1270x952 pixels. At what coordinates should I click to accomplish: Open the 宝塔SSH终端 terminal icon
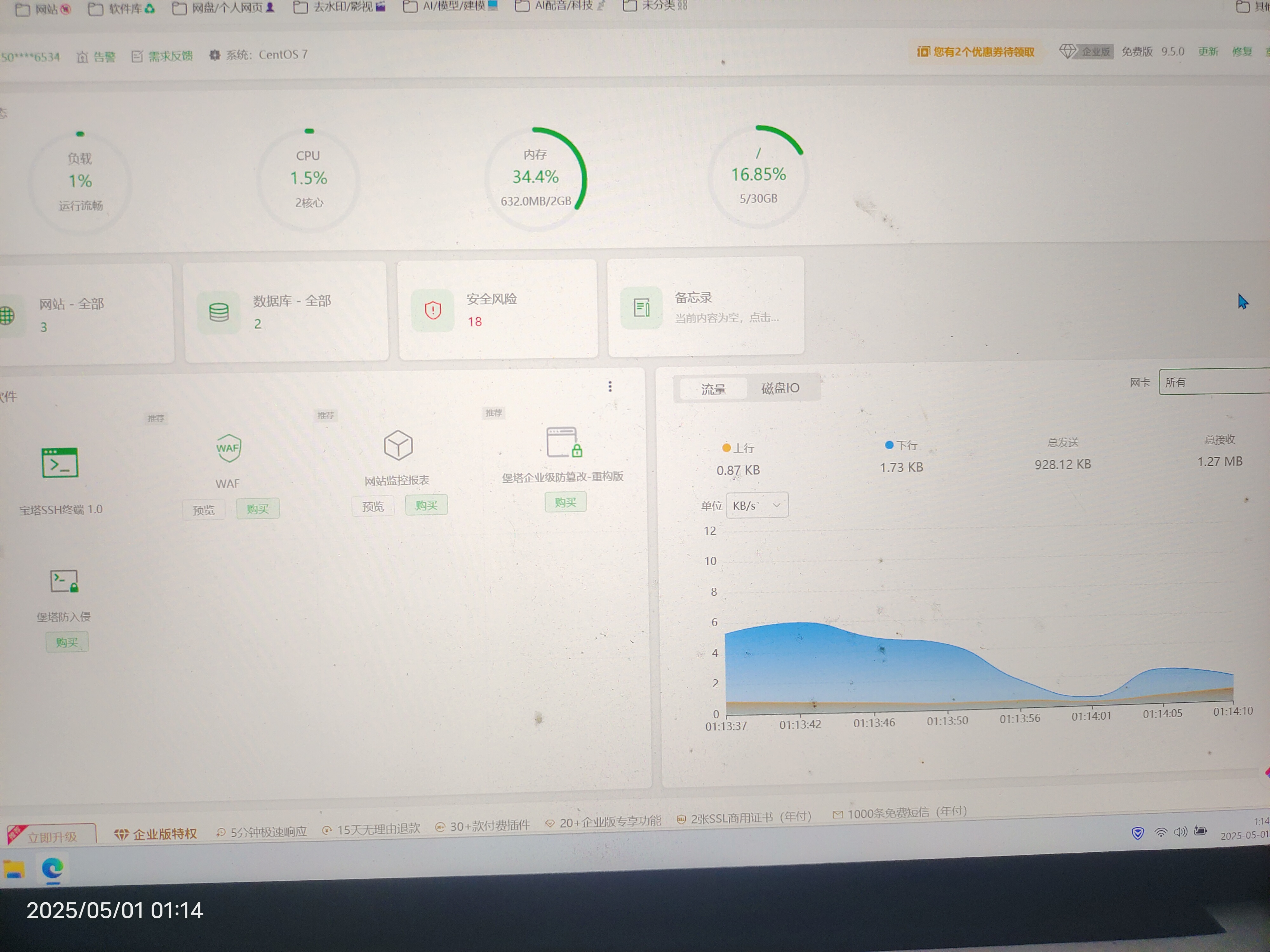pyautogui.click(x=60, y=463)
